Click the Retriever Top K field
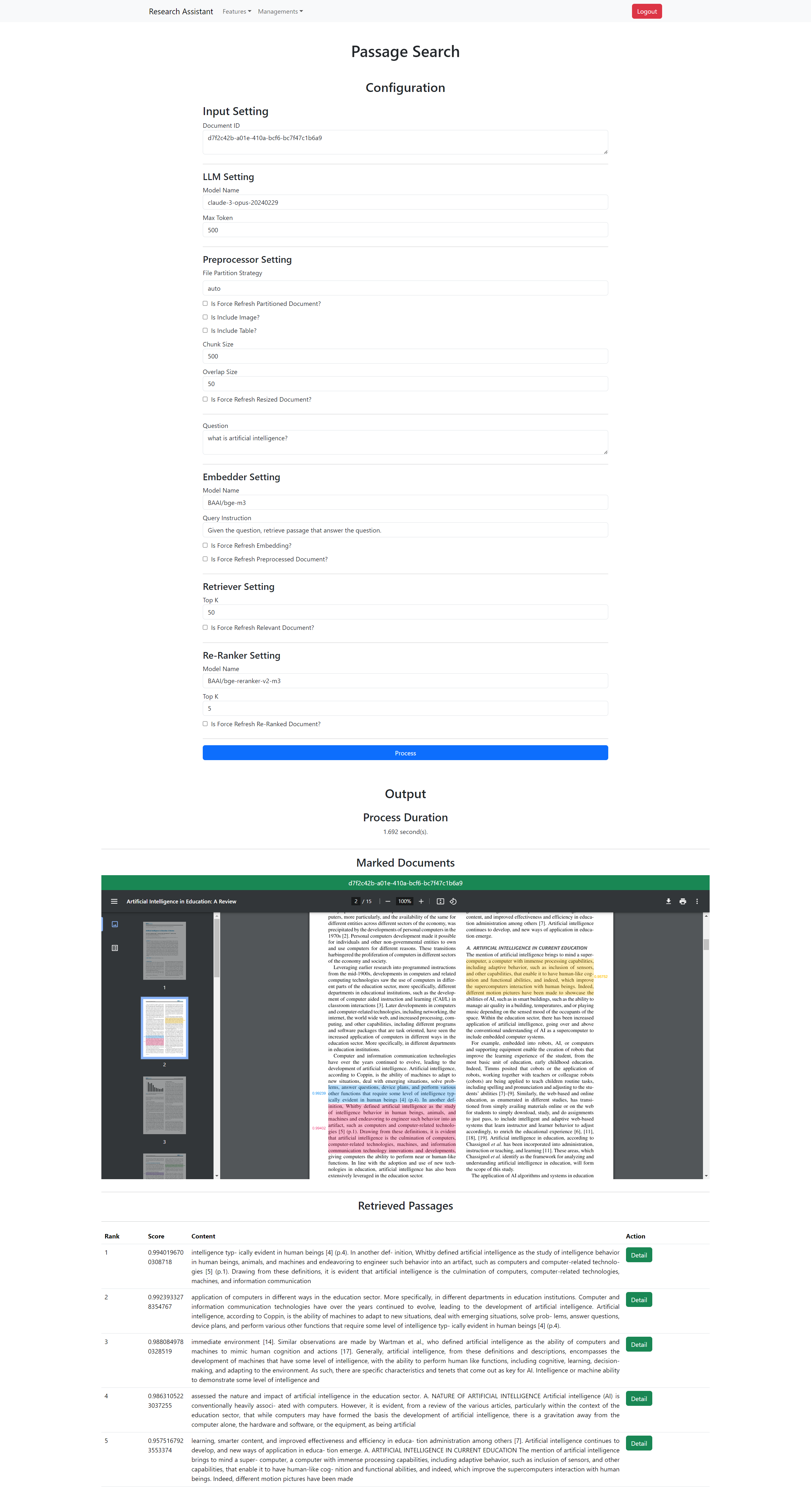Viewport: 811px width, 1512px height. 405,612
